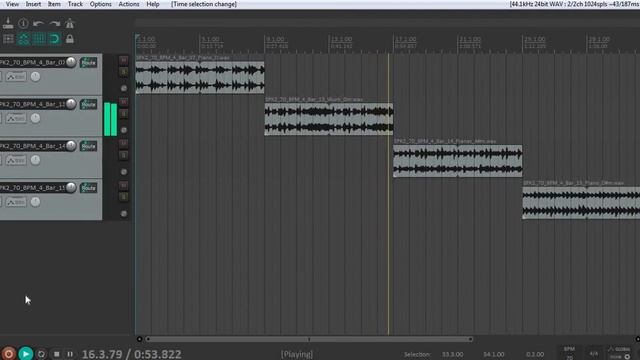The image size is (640, 360).
Task: Open the Help menu
Action: tap(153, 4)
